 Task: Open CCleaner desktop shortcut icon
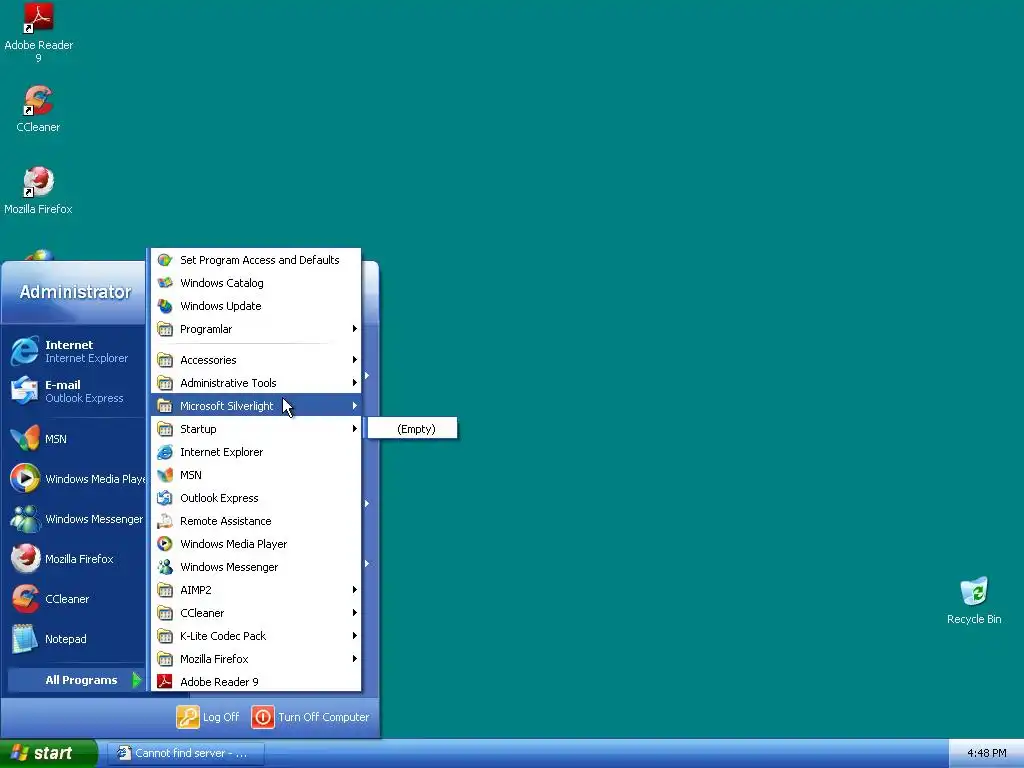pyautogui.click(x=38, y=100)
